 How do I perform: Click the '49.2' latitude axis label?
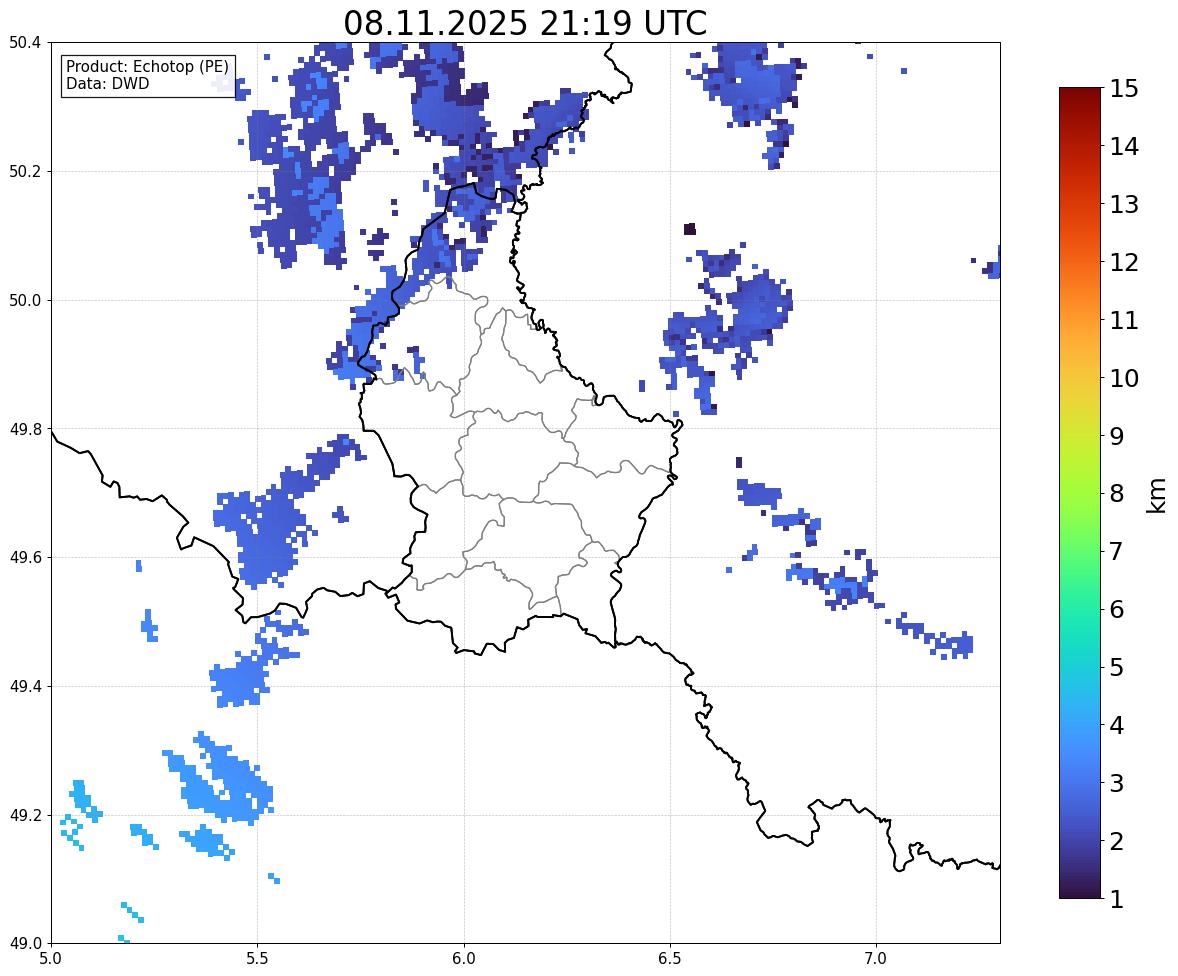coord(25,815)
